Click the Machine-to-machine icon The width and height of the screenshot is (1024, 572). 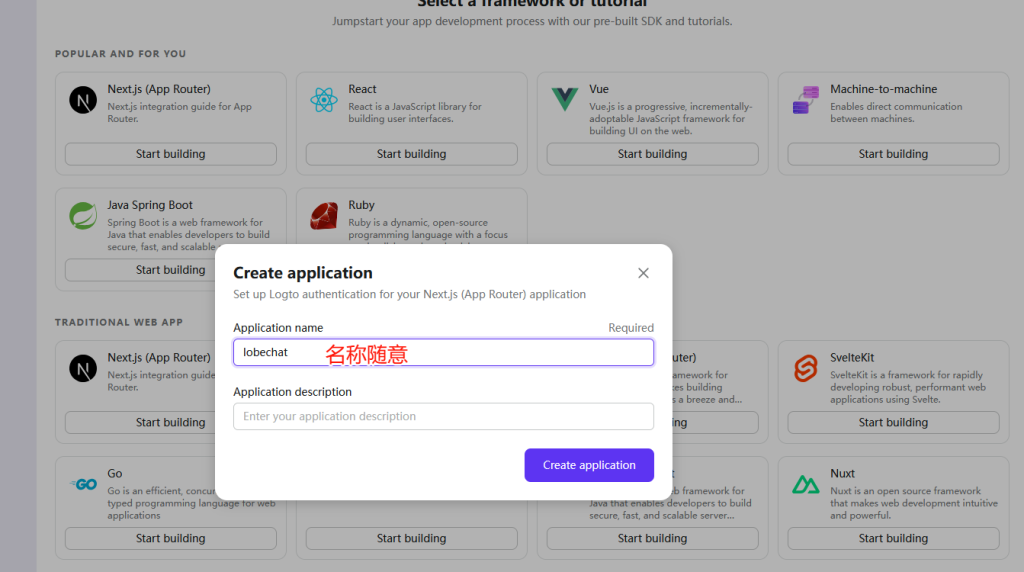pos(806,100)
